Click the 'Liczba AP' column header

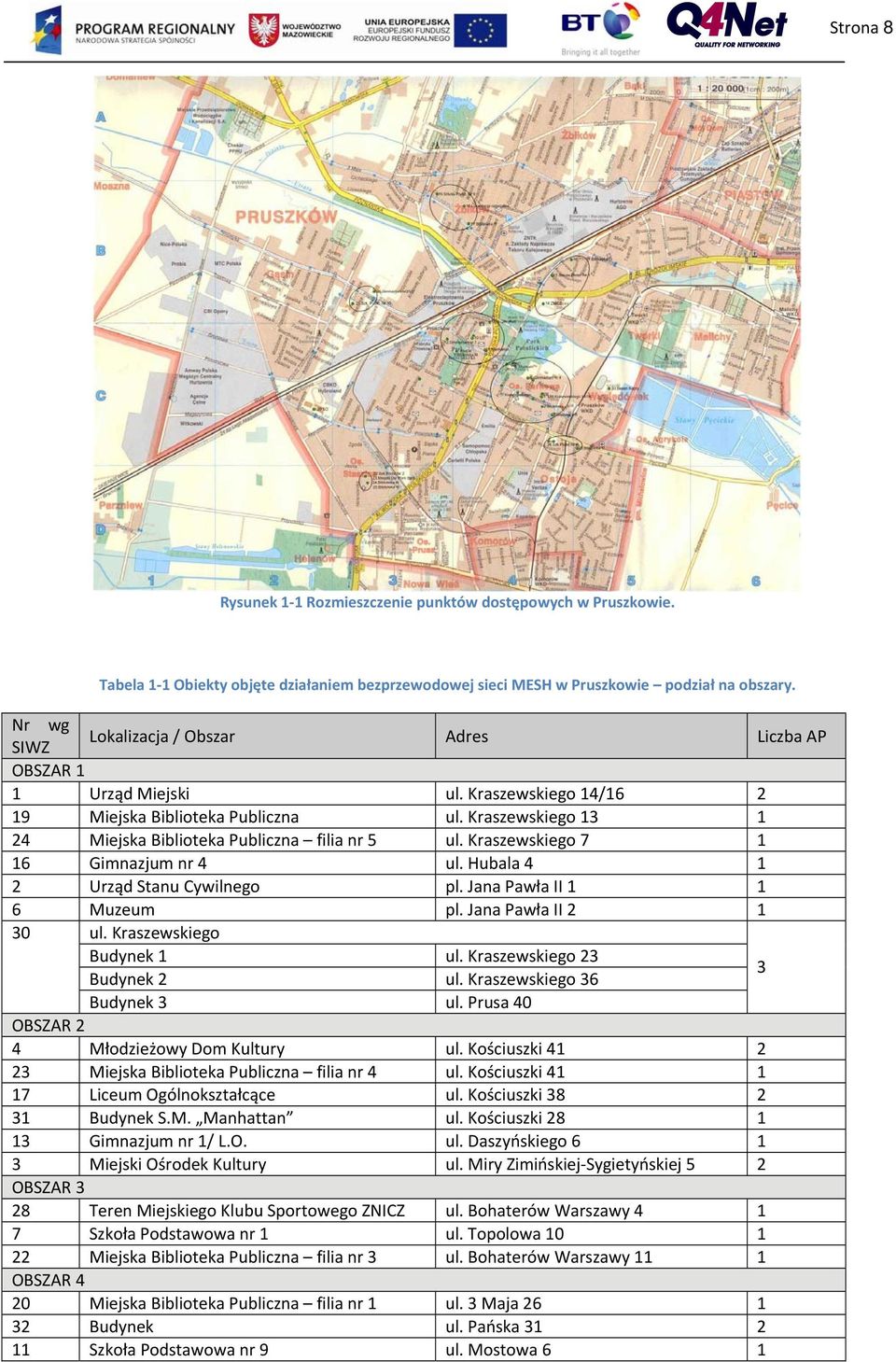(x=791, y=736)
